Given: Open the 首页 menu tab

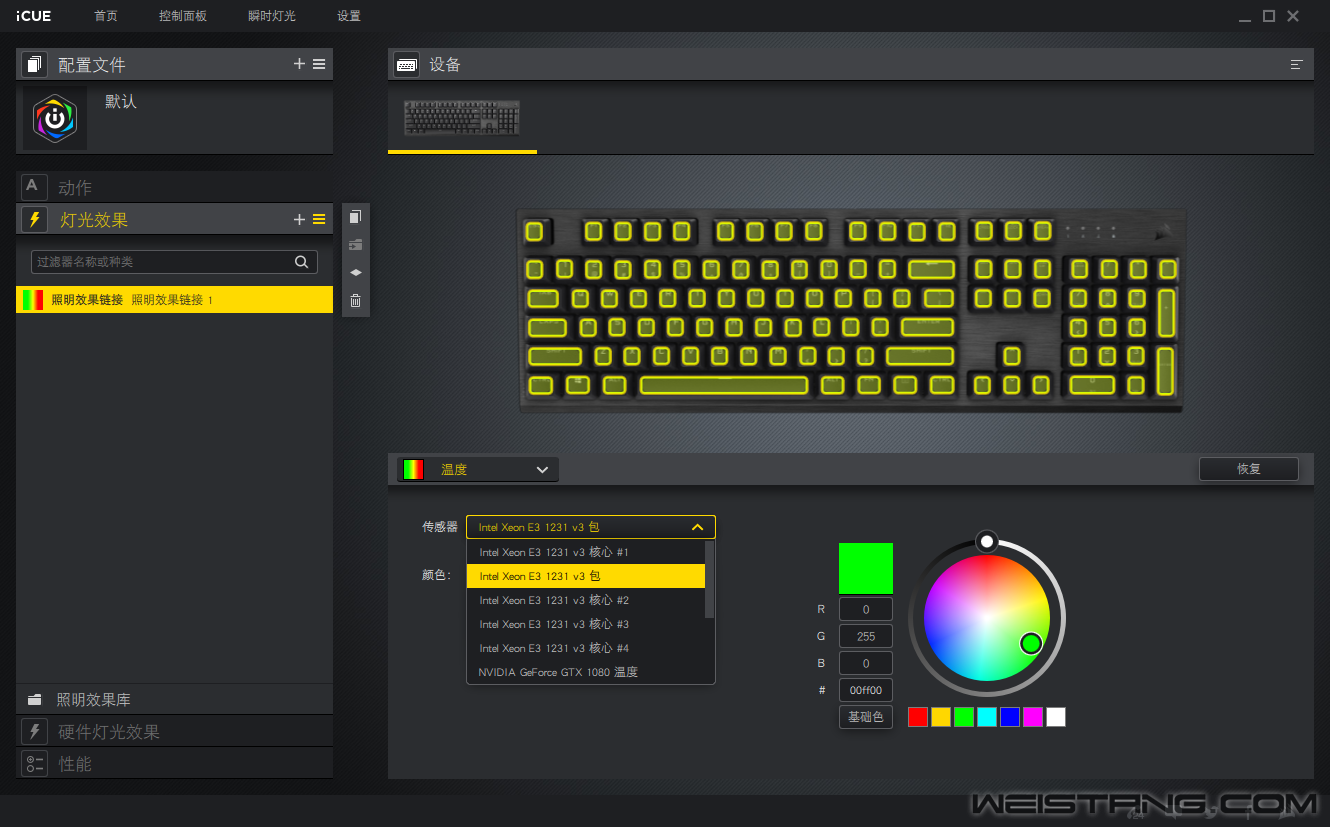Looking at the screenshot, I should click(x=105, y=16).
